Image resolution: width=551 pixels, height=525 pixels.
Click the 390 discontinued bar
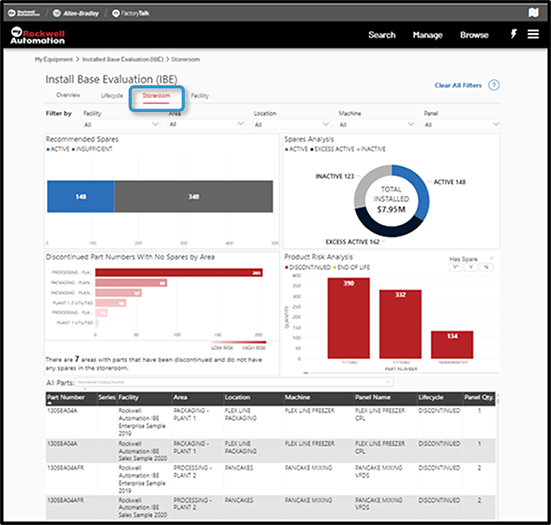tap(348, 318)
